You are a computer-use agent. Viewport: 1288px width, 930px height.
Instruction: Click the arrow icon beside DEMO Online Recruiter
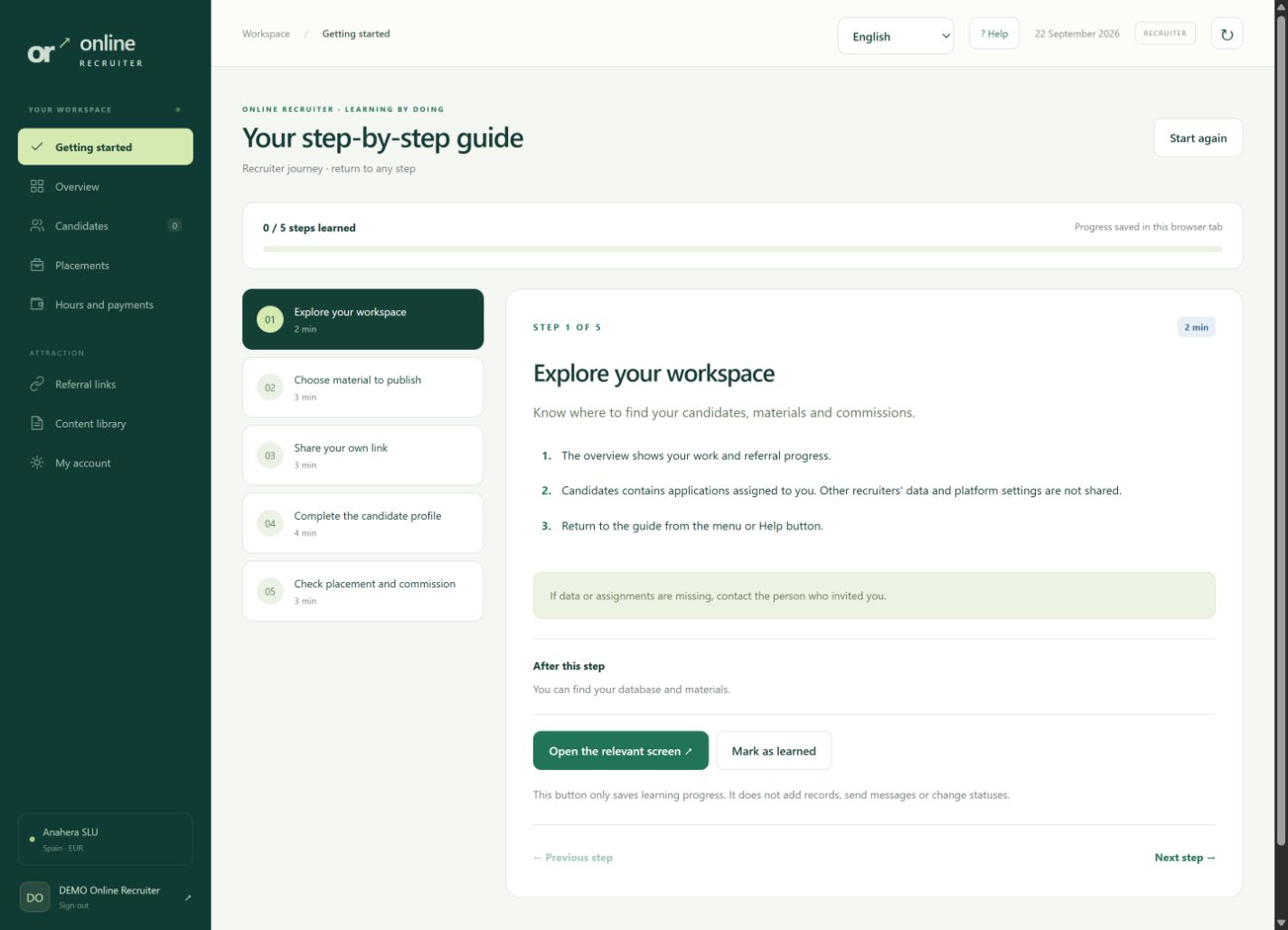point(188,897)
